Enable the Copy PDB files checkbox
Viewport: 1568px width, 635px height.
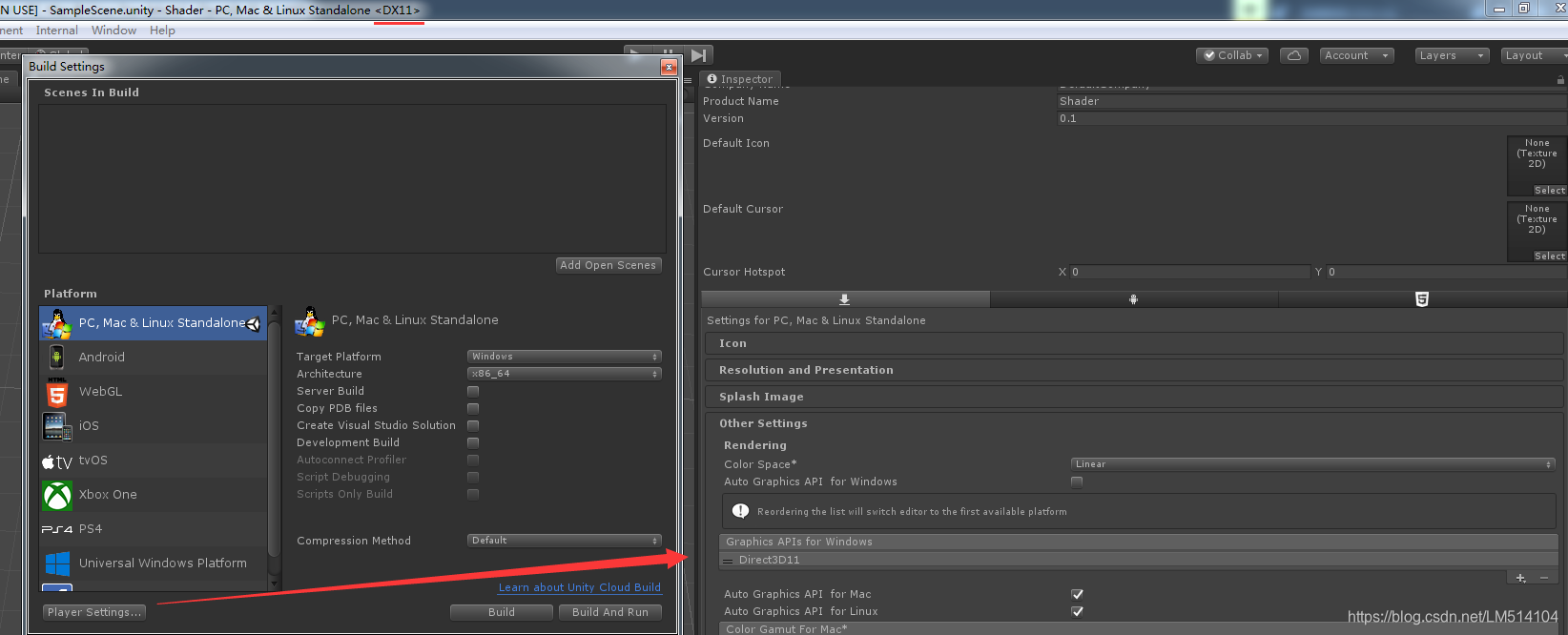(473, 408)
